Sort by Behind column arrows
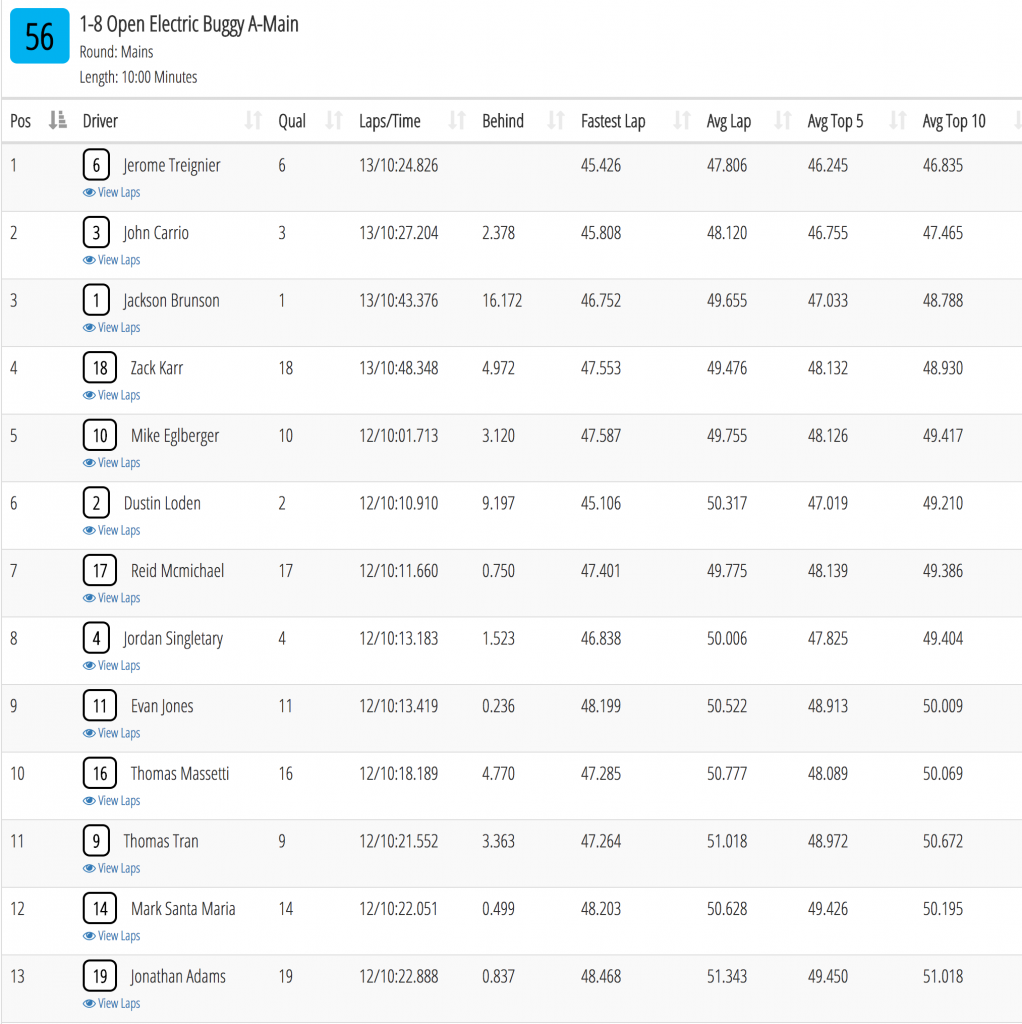Image resolution: width=1022 pixels, height=1024 pixels. [556, 121]
